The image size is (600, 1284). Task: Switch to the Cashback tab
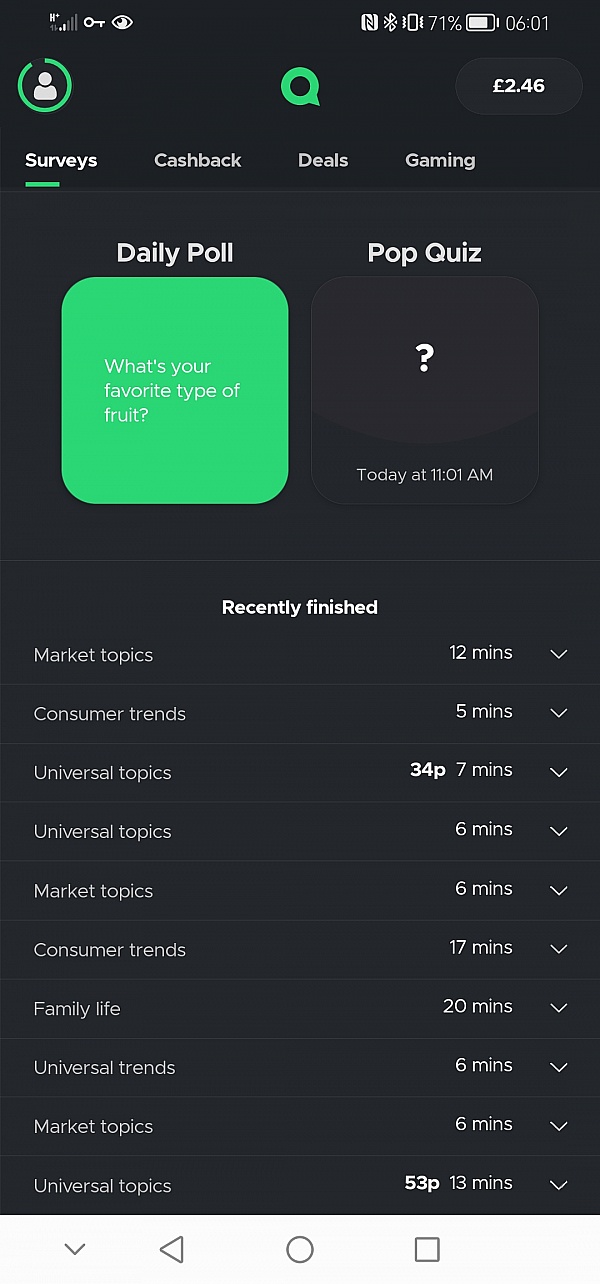click(197, 160)
